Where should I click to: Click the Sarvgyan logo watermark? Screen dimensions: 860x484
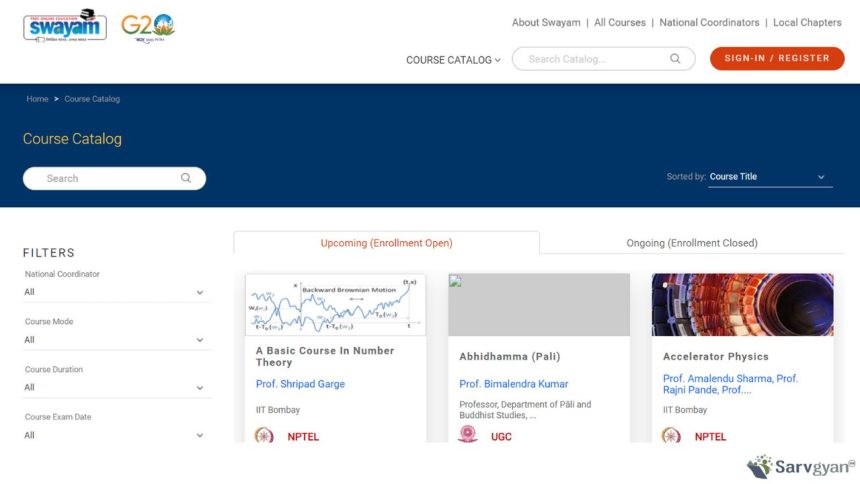(x=800, y=466)
